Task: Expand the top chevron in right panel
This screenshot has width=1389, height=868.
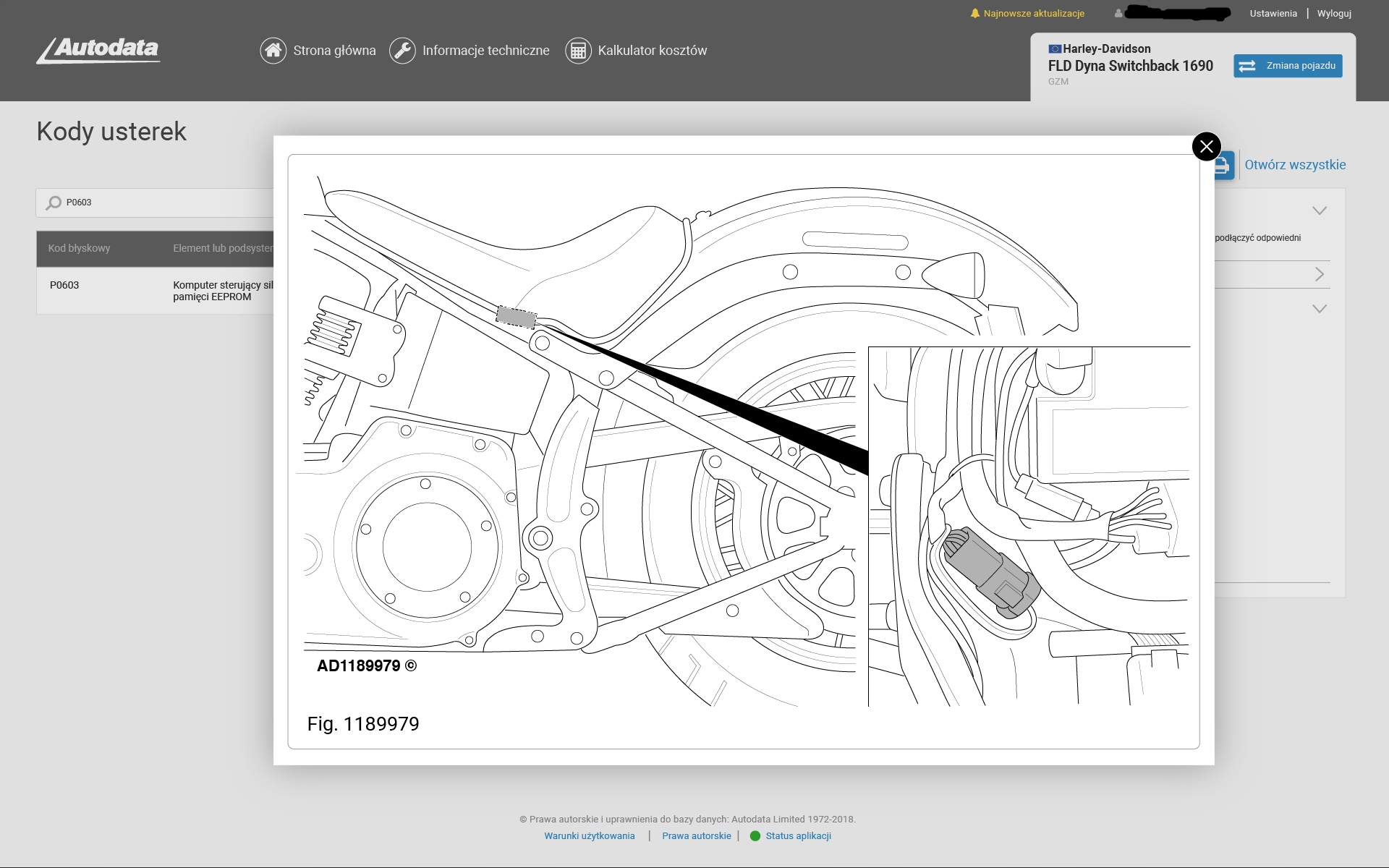Action: (1319, 210)
